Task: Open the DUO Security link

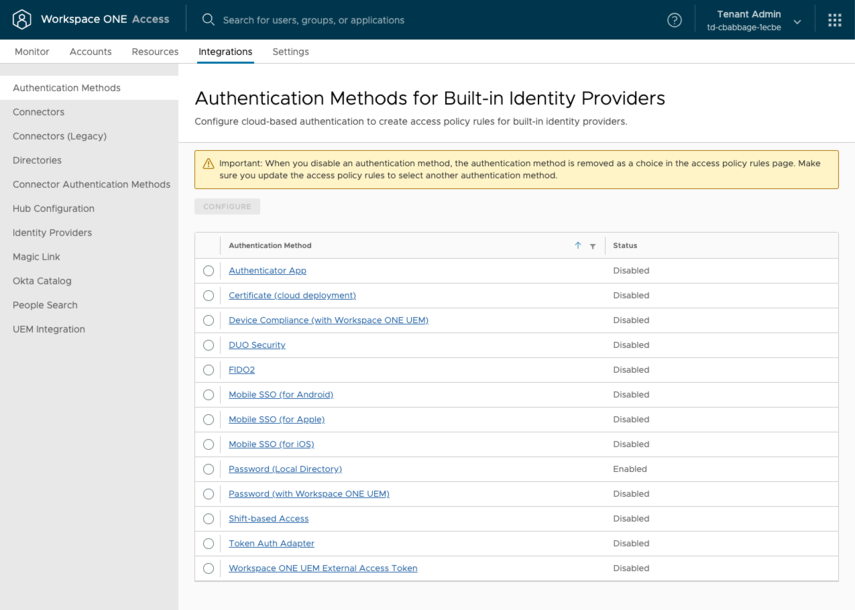Action: (x=257, y=345)
